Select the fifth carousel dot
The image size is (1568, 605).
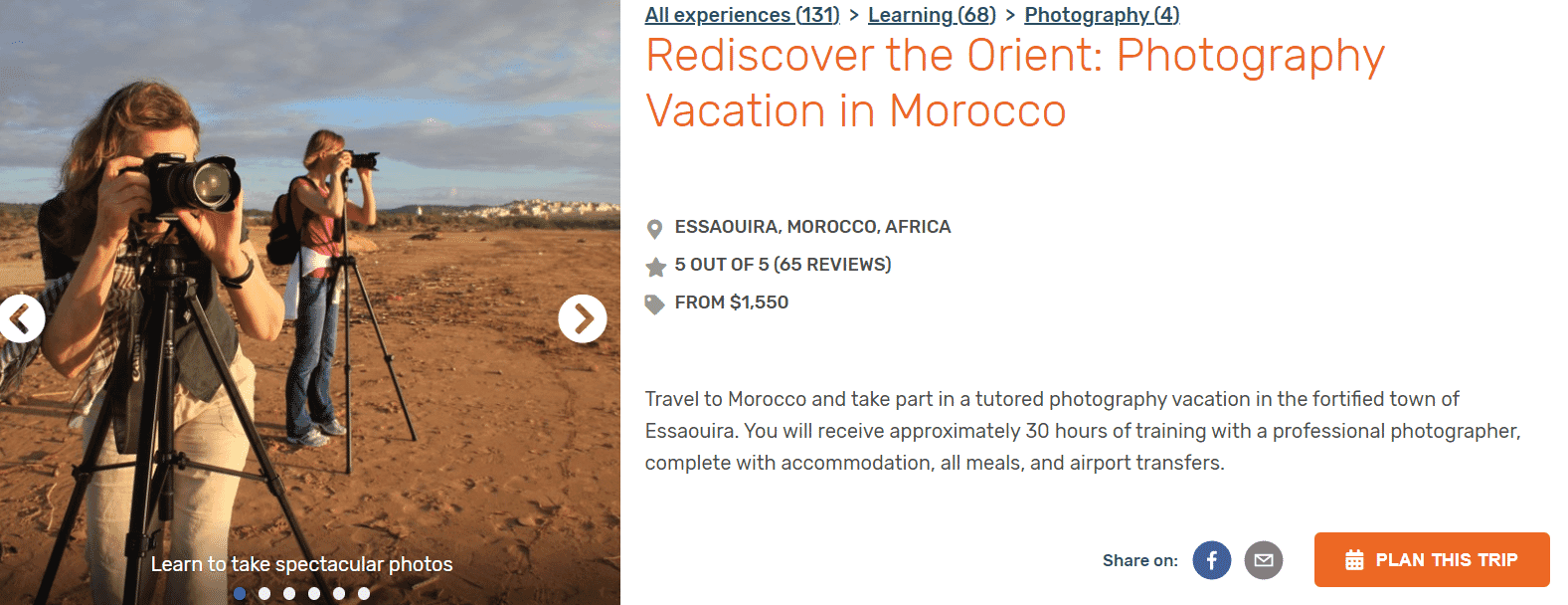pos(339,593)
